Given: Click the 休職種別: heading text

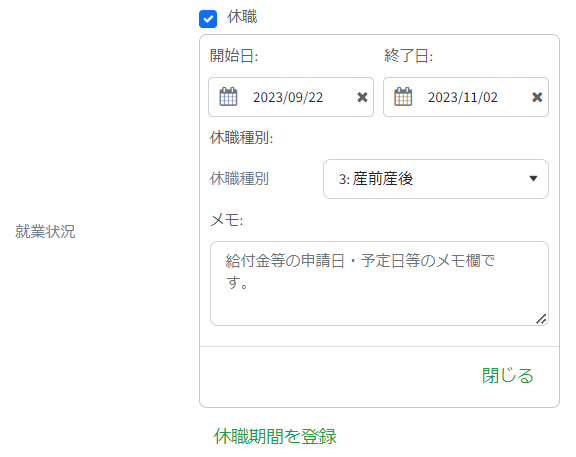Looking at the screenshot, I should [241, 138].
